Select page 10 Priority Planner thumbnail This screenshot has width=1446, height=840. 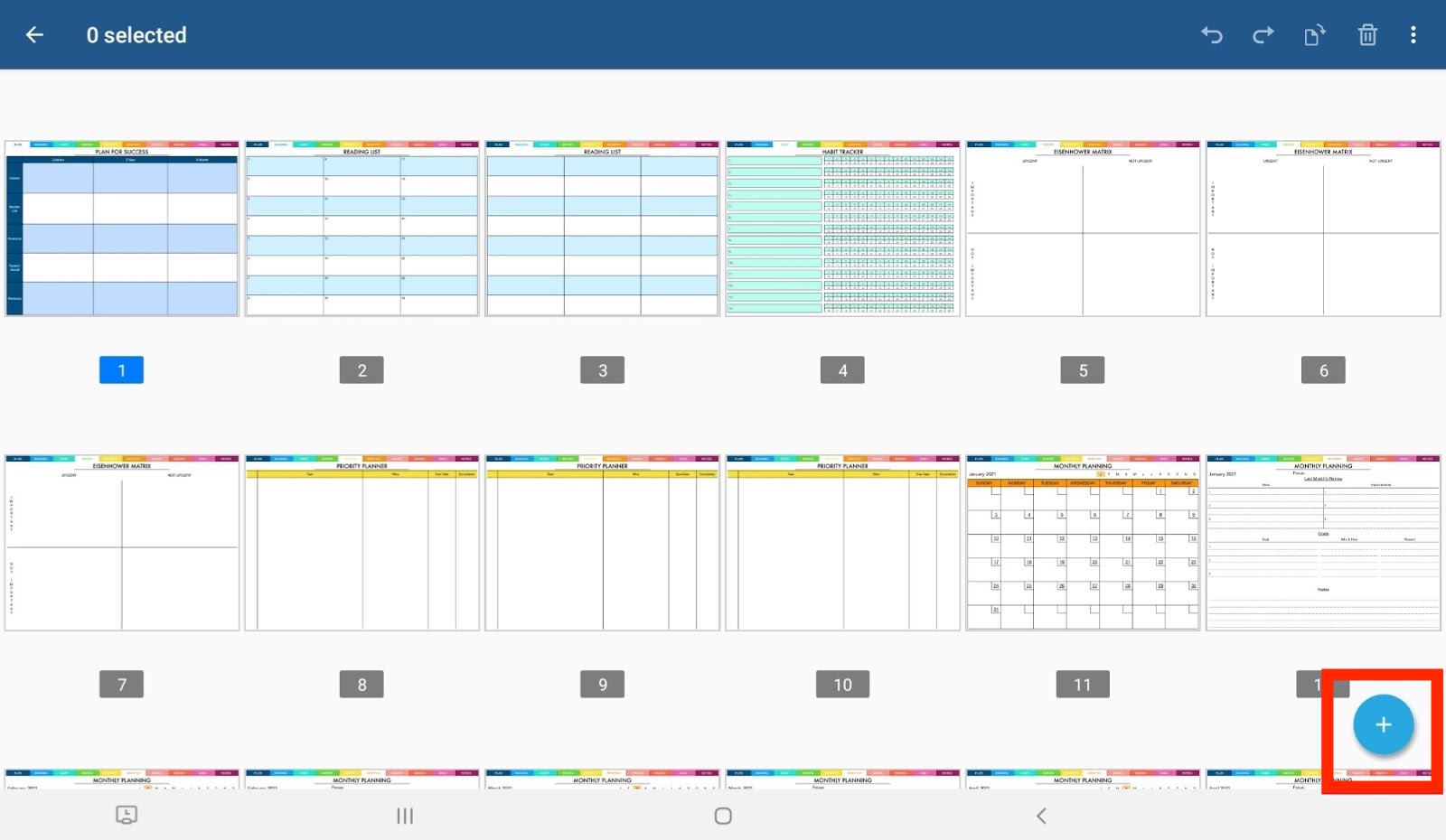(x=843, y=543)
